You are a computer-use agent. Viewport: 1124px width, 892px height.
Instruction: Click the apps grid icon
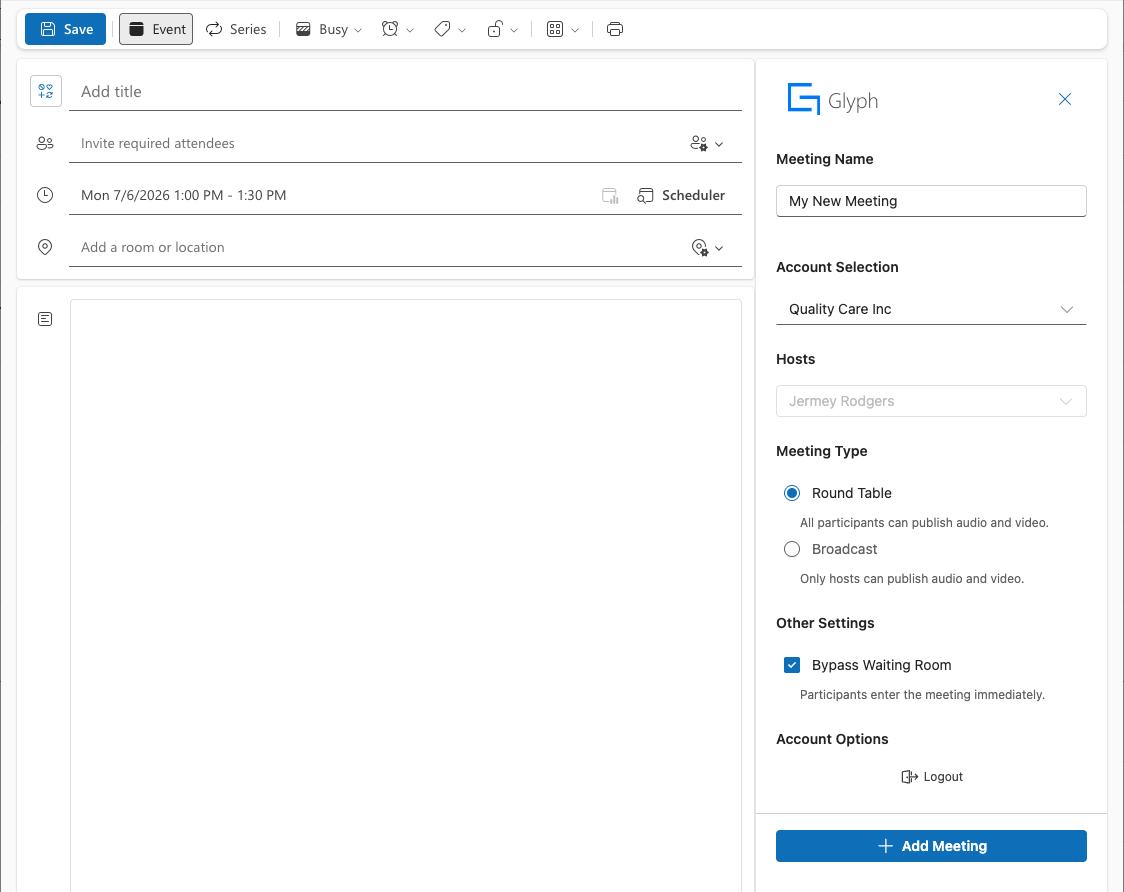(x=555, y=29)
